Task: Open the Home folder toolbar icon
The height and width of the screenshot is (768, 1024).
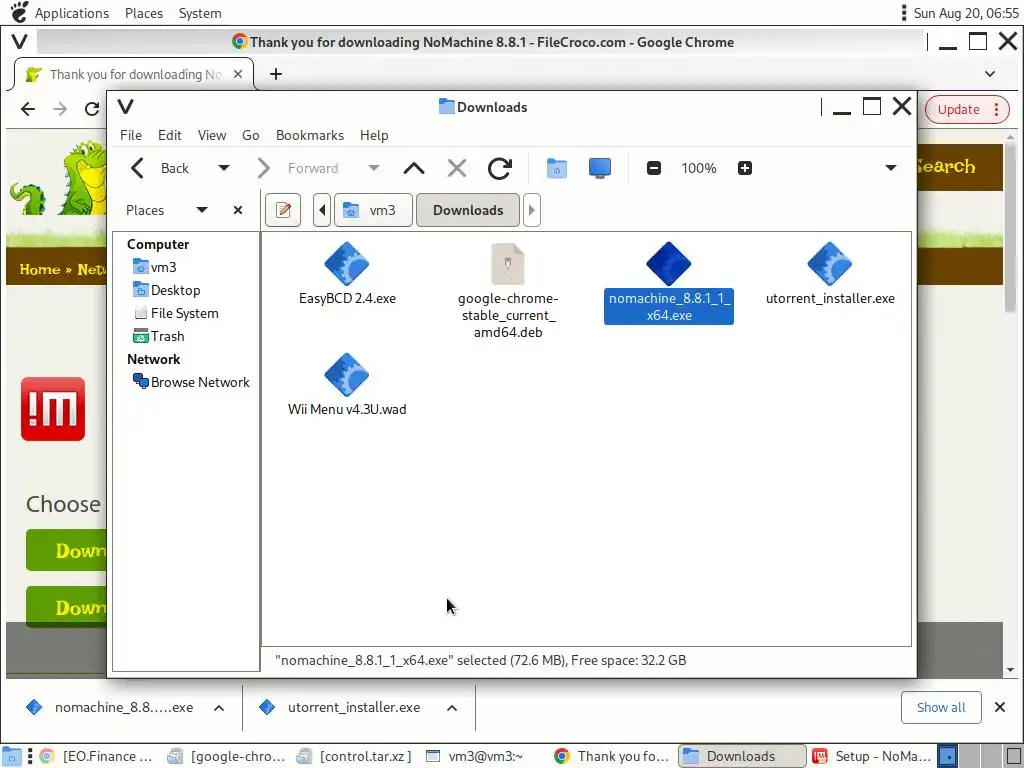Action: click(x=556, y=168)
